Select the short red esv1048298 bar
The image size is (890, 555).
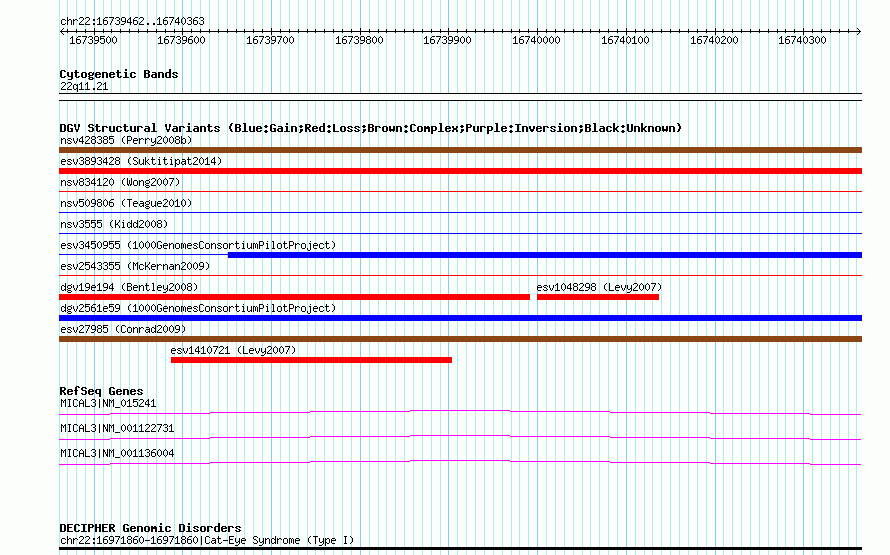(598, 297)
